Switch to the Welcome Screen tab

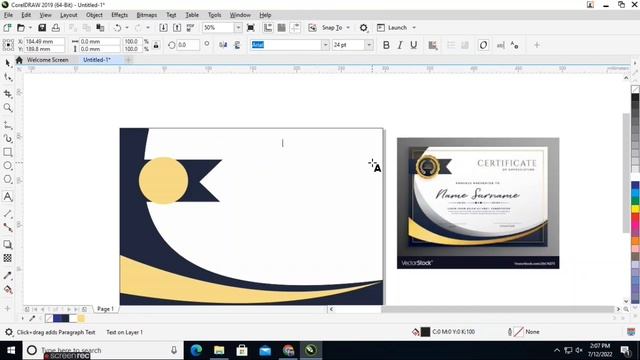[47, 60]
